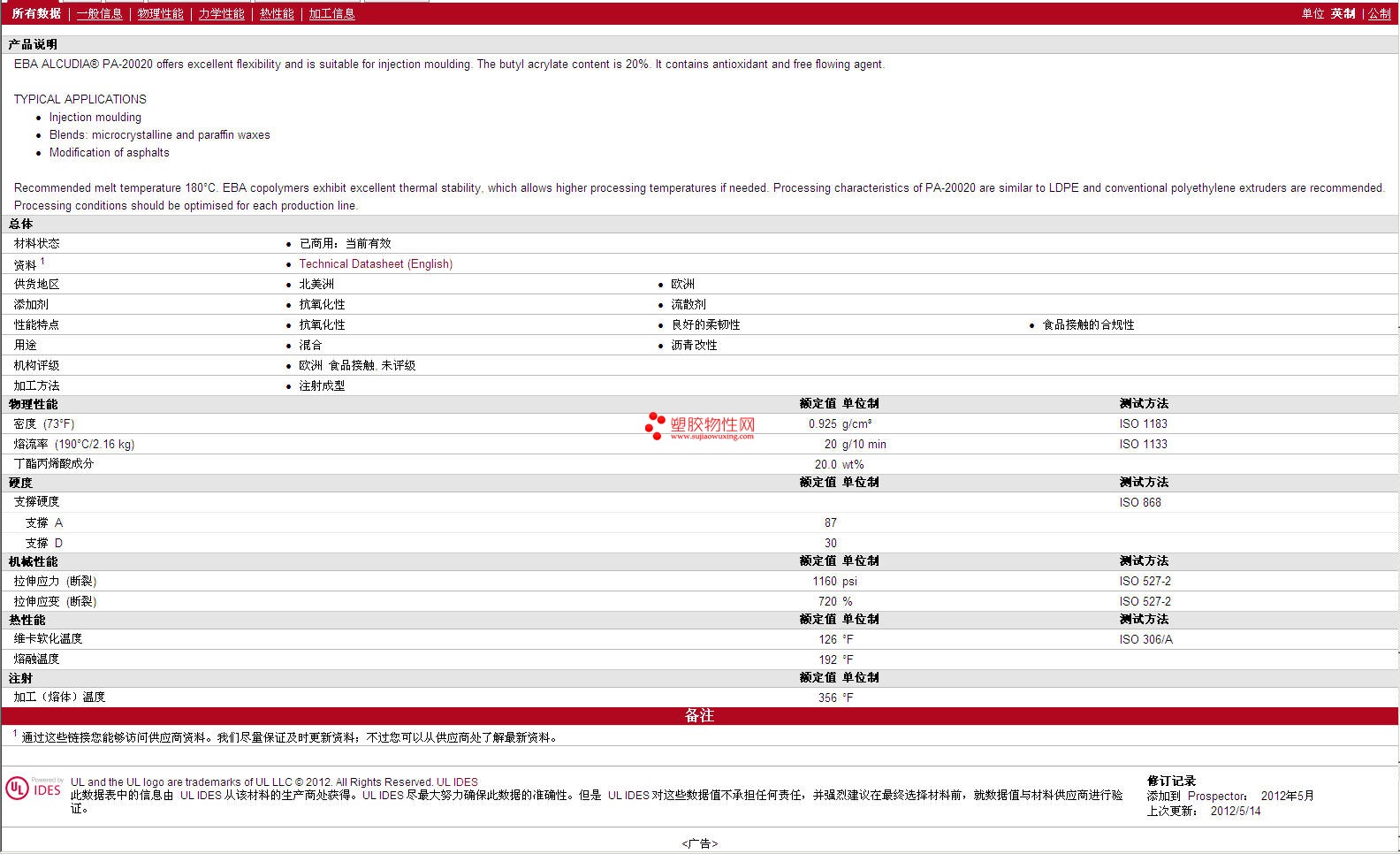Click the Shore A value 87

click(x=830, y=522)
